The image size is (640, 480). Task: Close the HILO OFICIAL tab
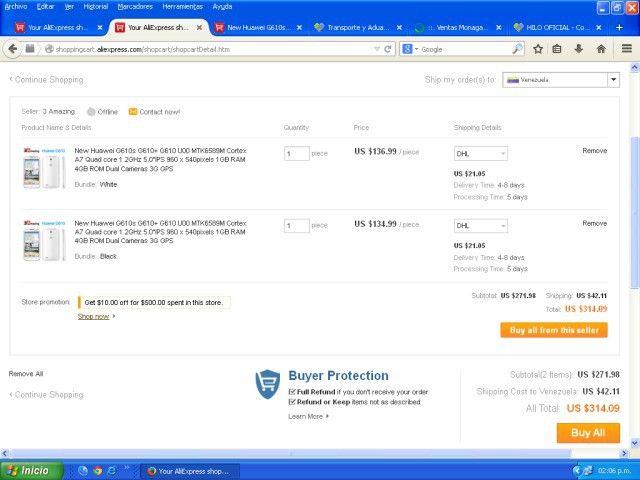tap(599, 28)
